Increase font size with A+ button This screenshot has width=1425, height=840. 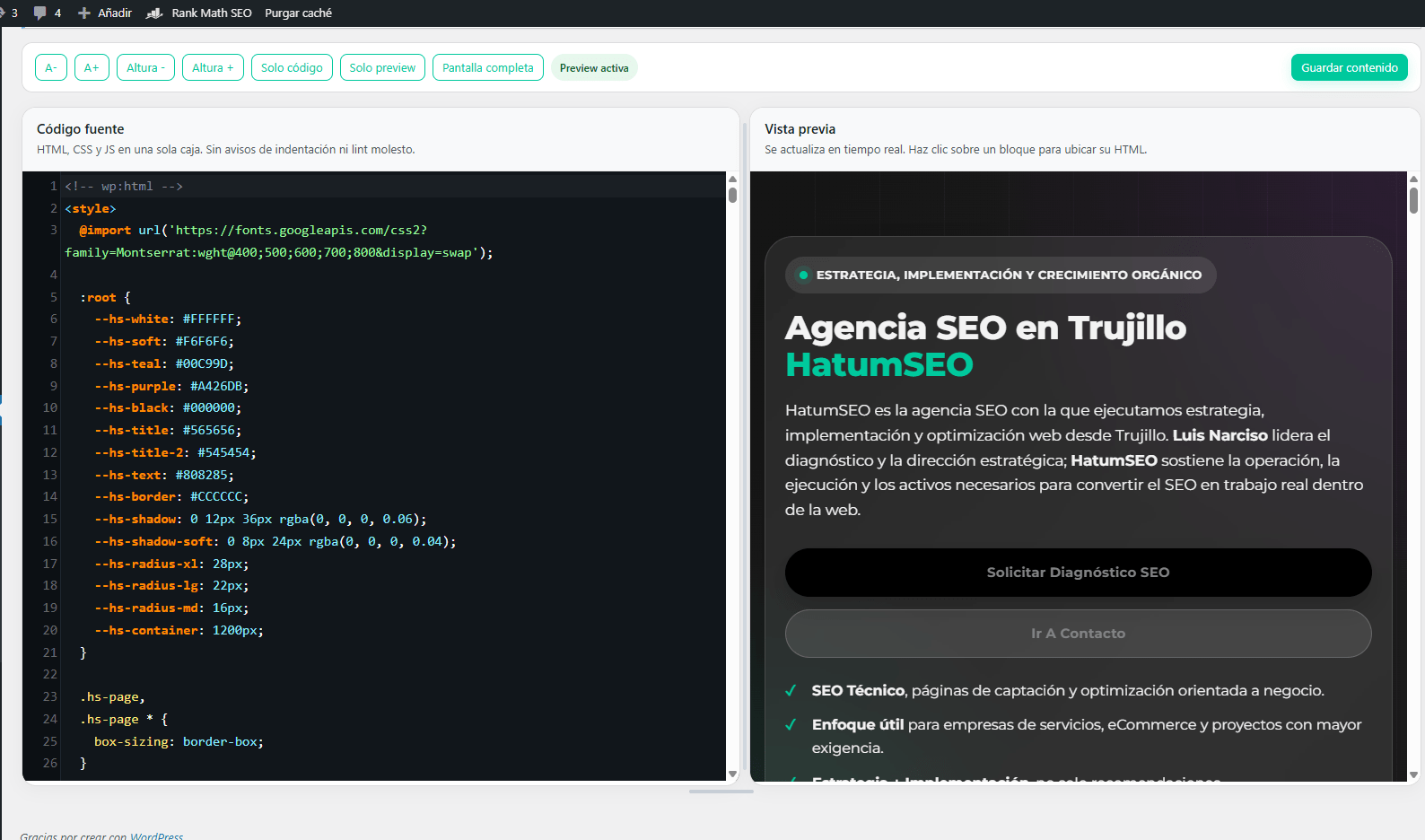coord(92,67)
